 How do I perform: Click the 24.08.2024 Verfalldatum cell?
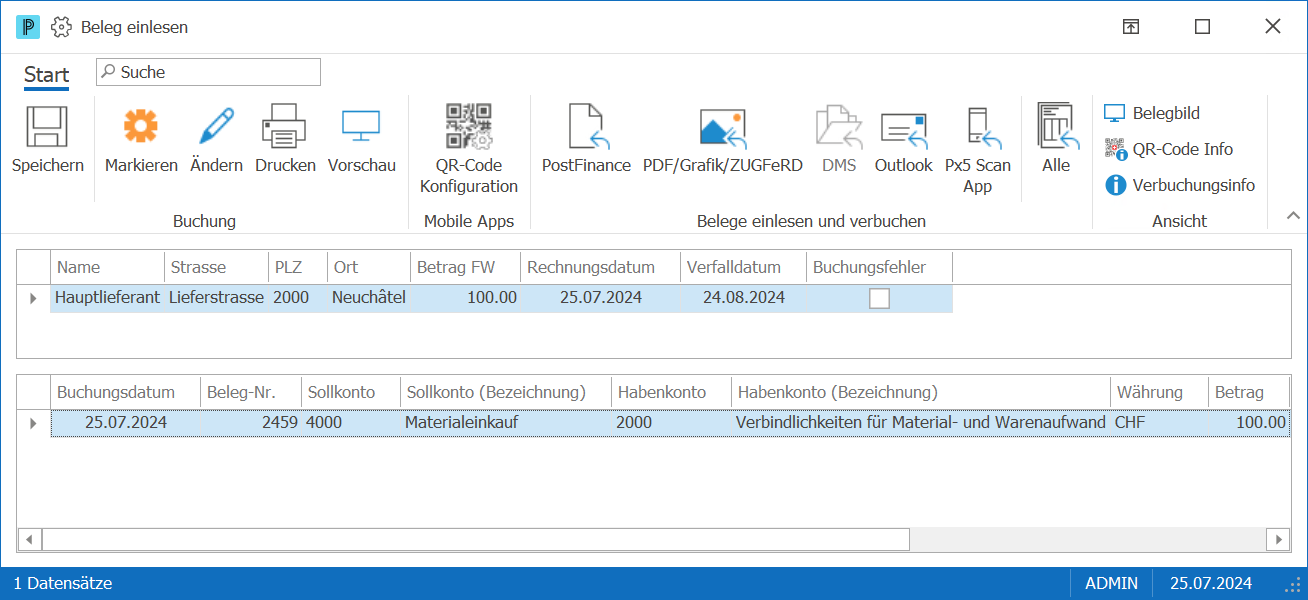point(743,298)
